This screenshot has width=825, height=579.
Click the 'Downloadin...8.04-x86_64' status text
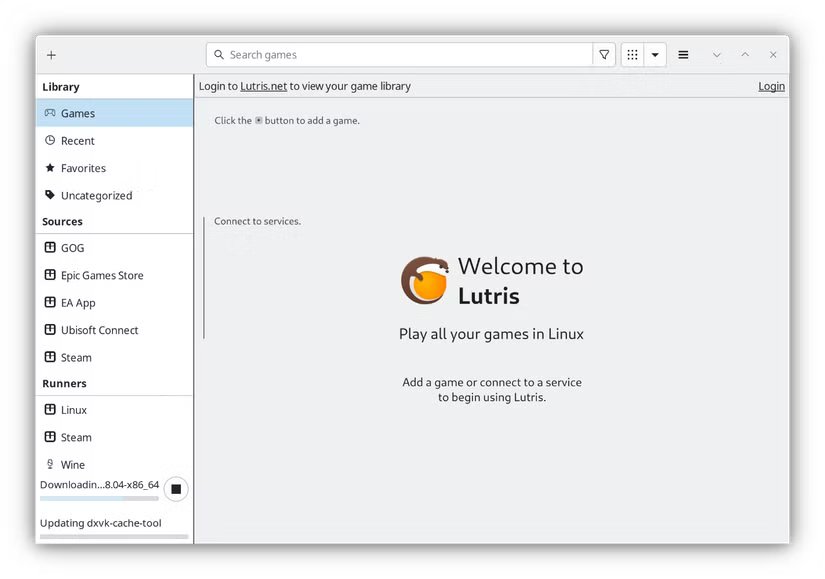[99, 485]
